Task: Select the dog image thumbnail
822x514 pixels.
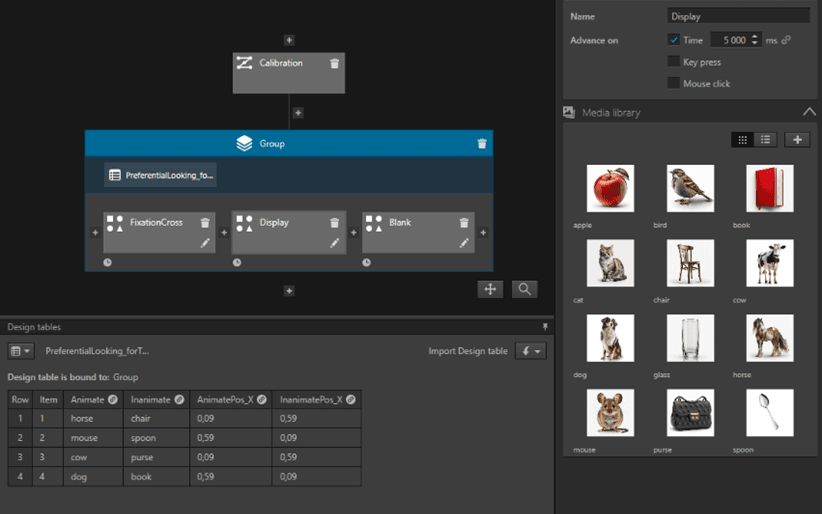Action: coord(610,338)
